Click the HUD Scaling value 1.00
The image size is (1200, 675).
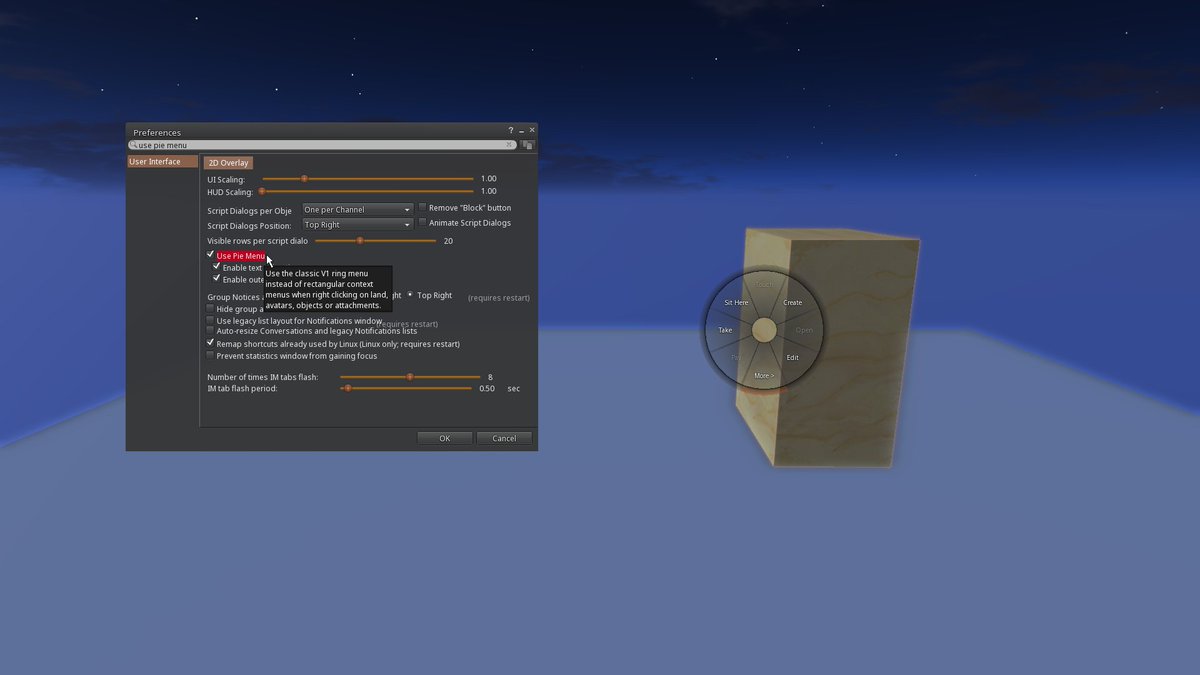[489, 191]
